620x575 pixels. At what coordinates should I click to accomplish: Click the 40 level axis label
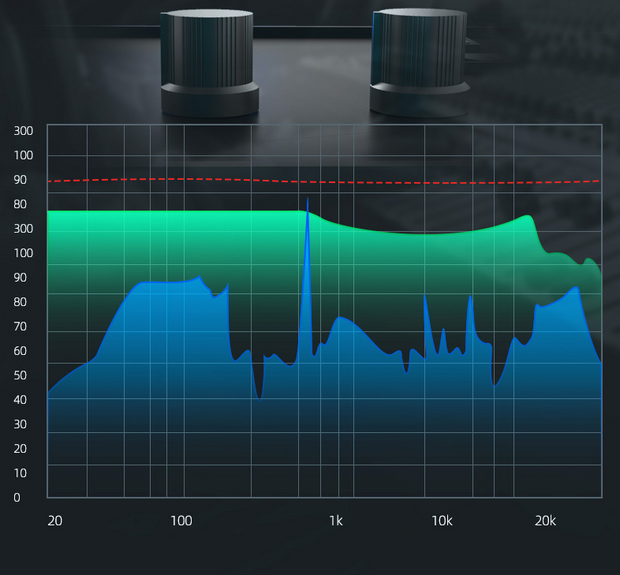(20, 400)
